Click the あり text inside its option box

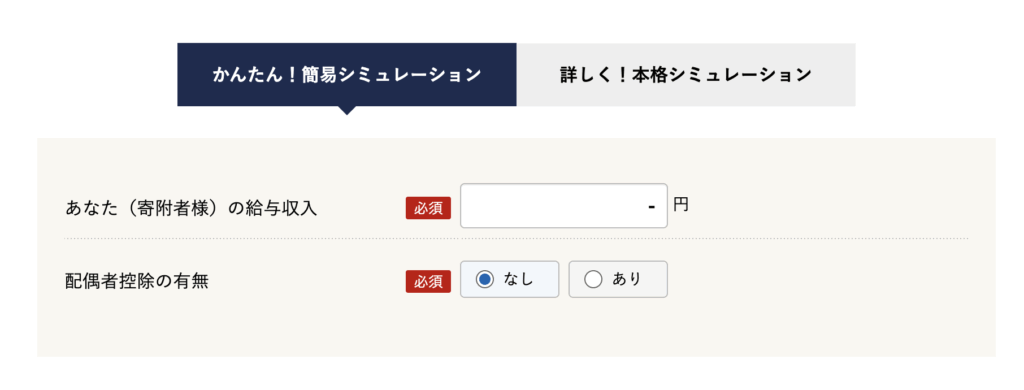[627, 280]
